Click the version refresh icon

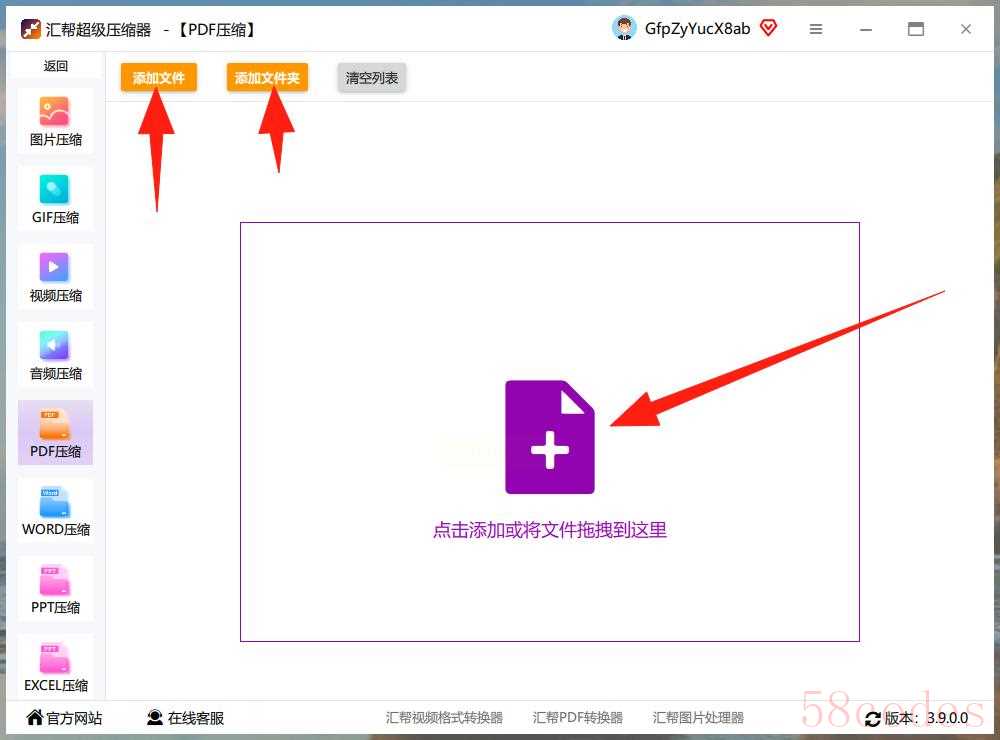point(873,719)
